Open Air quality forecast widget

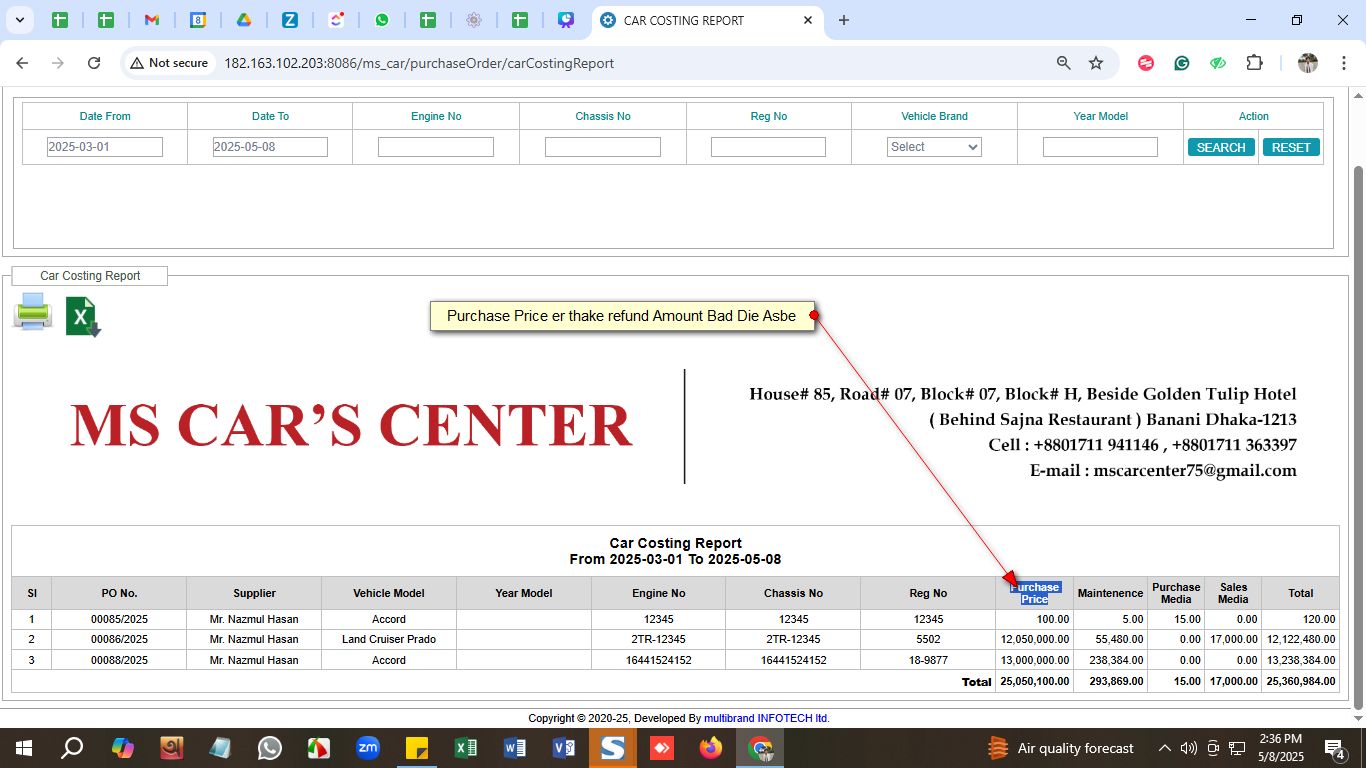1060,748
